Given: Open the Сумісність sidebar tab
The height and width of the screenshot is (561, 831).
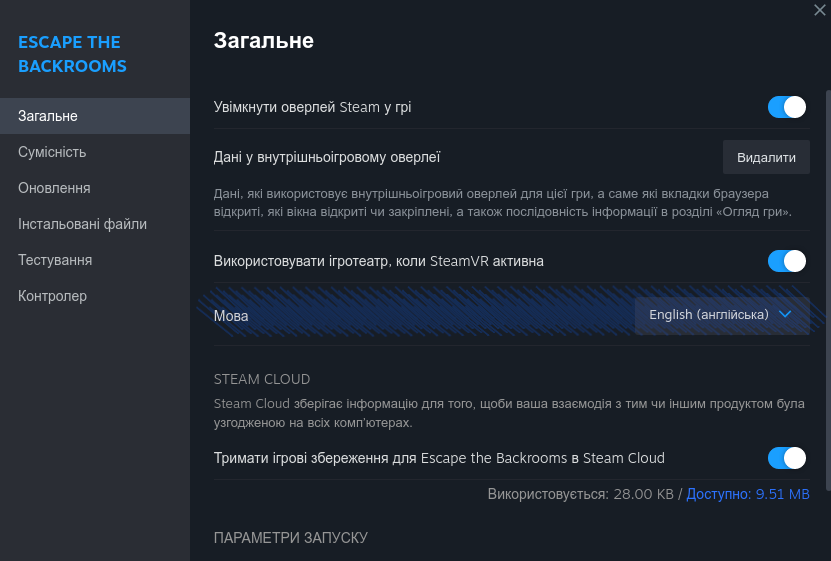Looking at the screenshot, I should point(95,152).
